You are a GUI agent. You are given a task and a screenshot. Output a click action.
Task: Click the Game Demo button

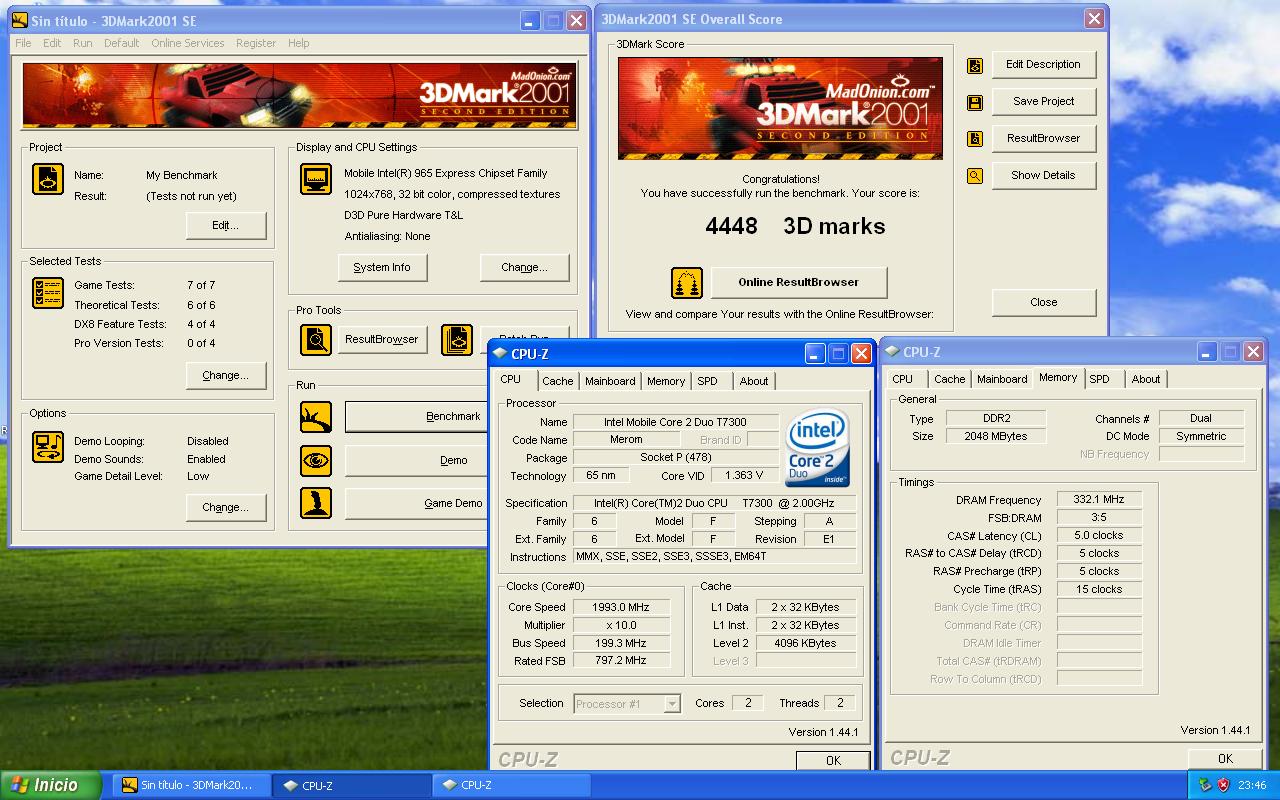click(x=416, y=503)
